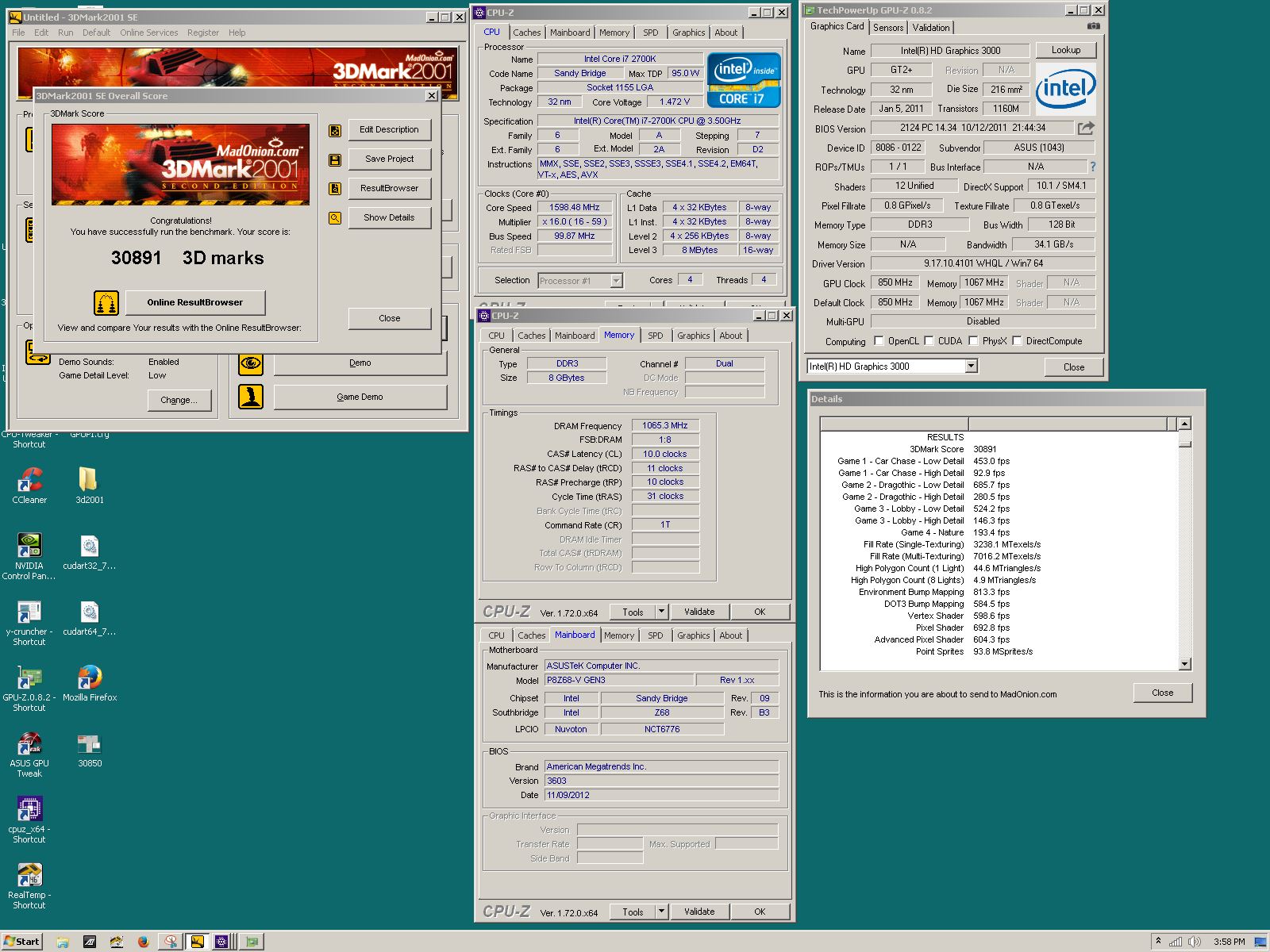Open the 3d2001 folder on desktop
The height and width of the screenshot is (952, 1270).
[x=90, y=485]
